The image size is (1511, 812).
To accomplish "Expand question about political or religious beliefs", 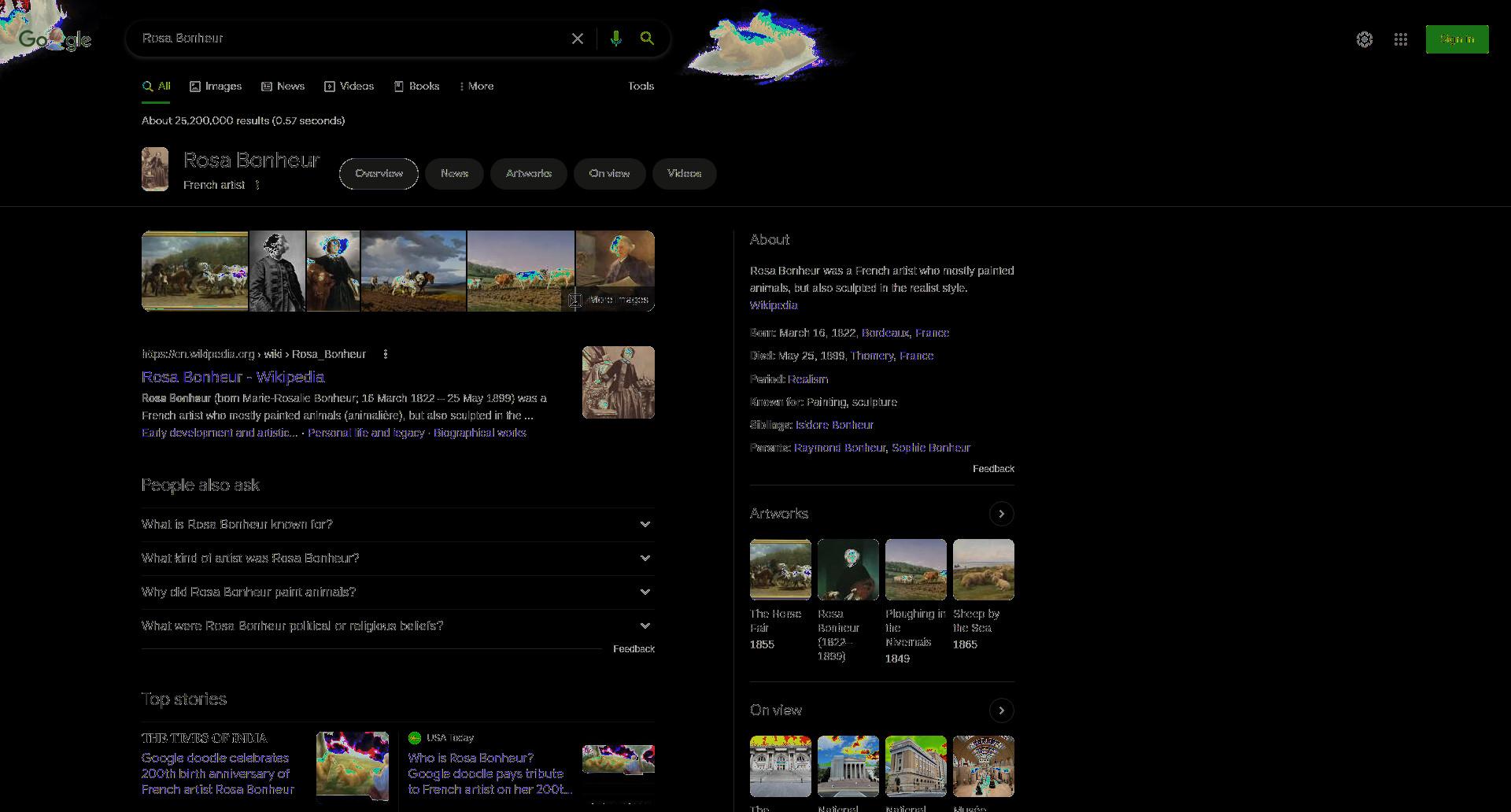I will (x=398, y=626).
